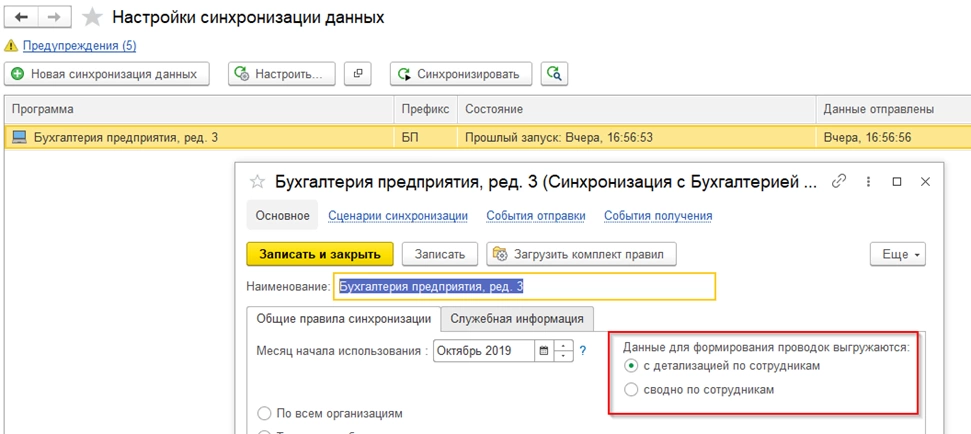Click the Месяц начала использования field
This screenshot has width=971, height=434.
pyautogui.click(x=483, y=350)
